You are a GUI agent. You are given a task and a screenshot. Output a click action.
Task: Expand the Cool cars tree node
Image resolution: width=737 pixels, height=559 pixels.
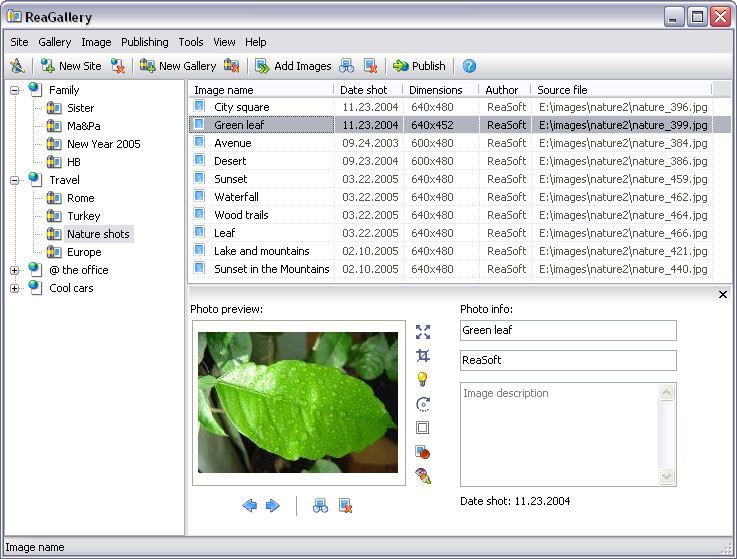point(15,288)
